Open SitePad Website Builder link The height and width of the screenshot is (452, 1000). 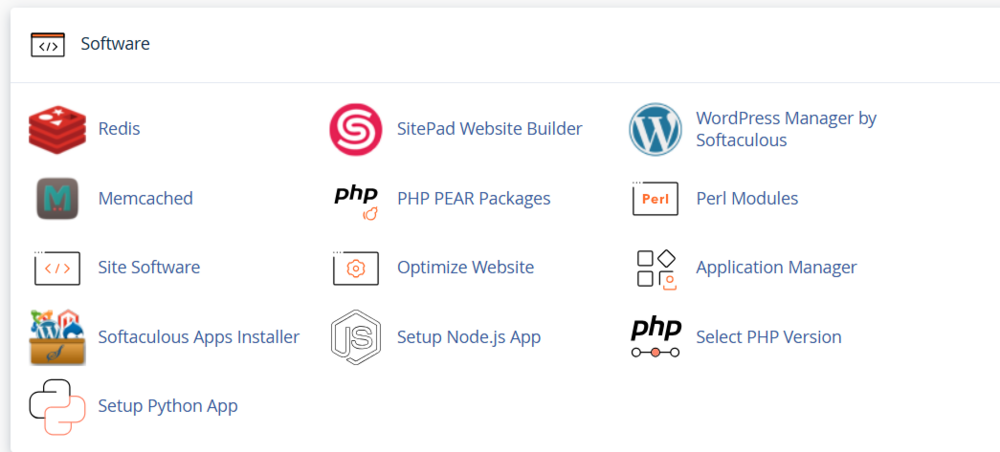click(x=489, y=129)
